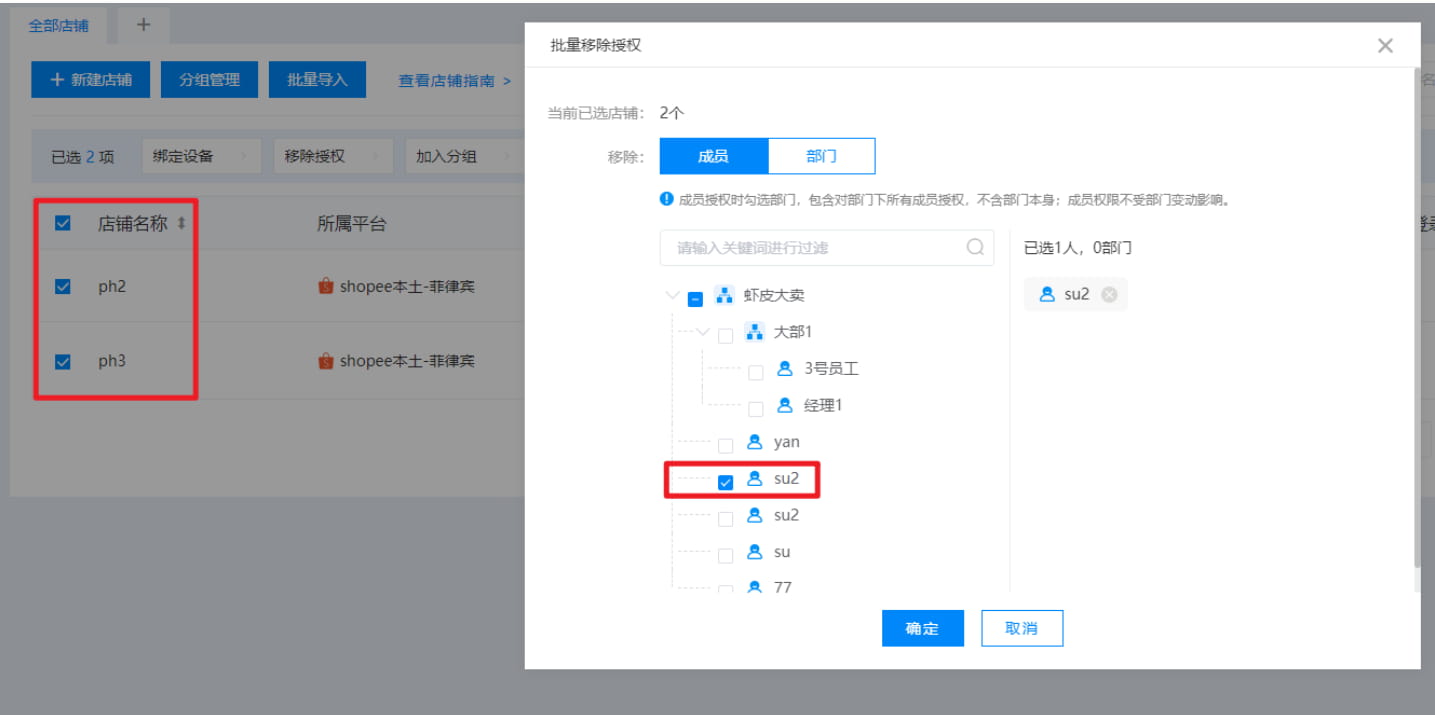This screenshot has width=1435, height=715.
Task: Click the 3号员工 user icon
Action: [x=785, y=369]
